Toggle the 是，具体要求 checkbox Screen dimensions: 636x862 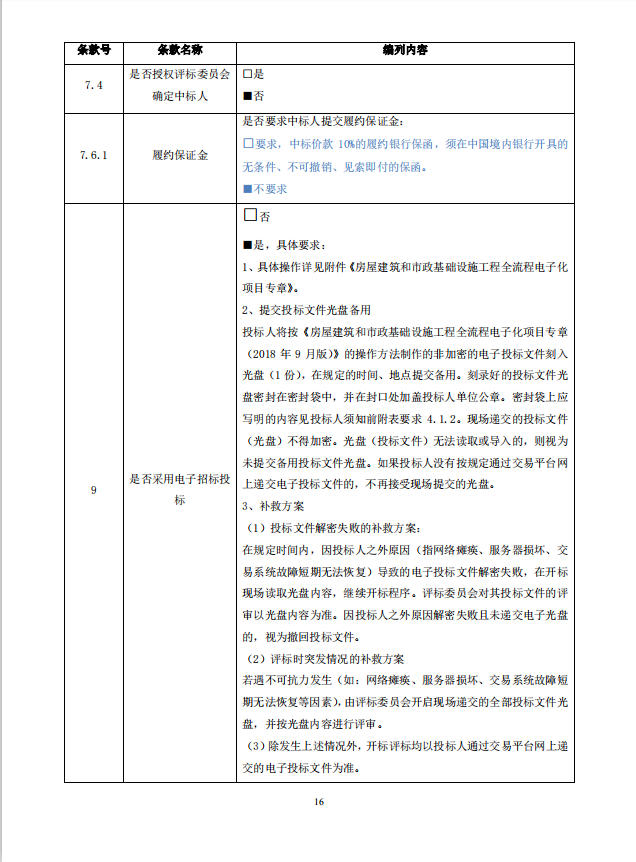pyautogui.click(x=247, y=245)
